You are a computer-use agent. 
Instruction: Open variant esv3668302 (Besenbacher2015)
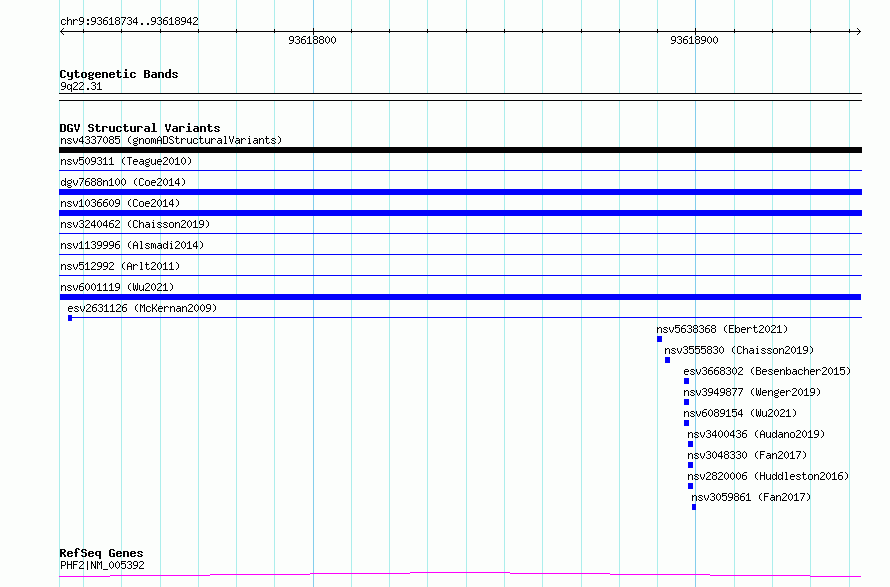point(767,371)
